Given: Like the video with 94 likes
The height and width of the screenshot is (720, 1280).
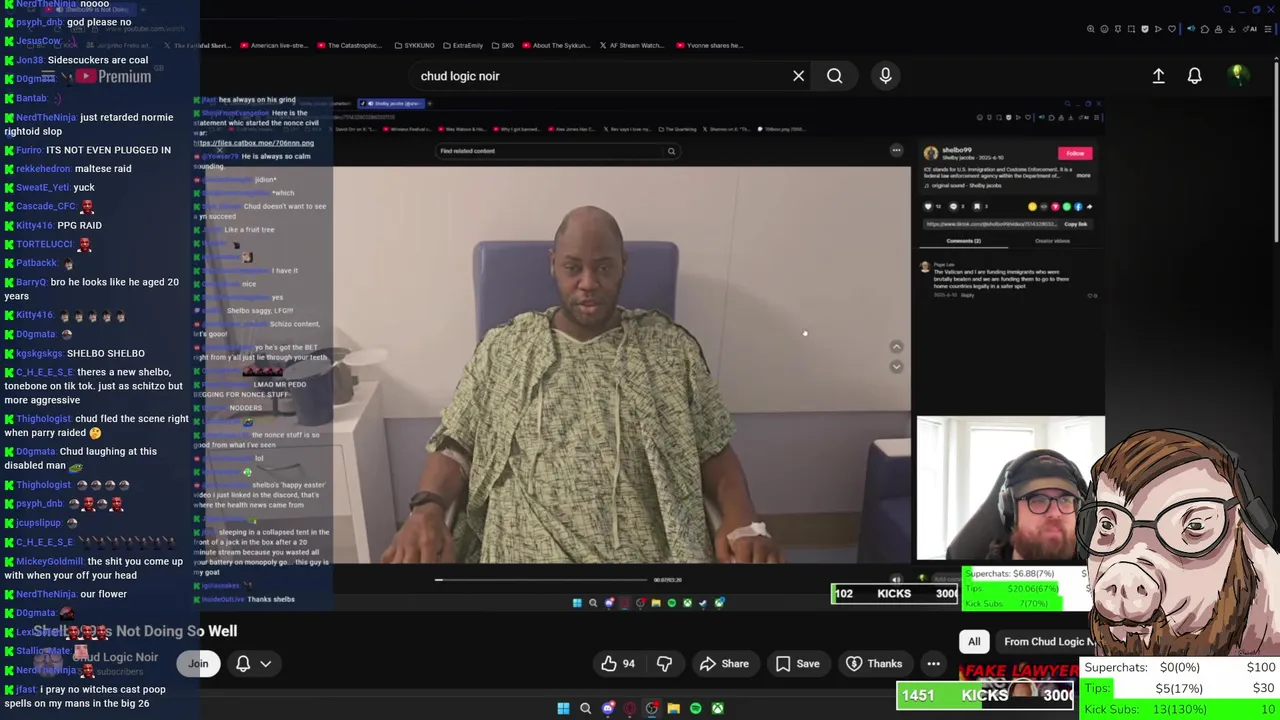Looking at the screenshot, I should [618, 664].
